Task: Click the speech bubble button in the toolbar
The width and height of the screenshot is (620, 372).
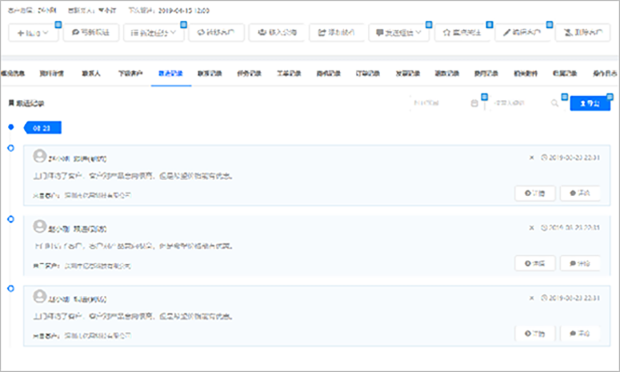Action: click(x=91, y=32)
